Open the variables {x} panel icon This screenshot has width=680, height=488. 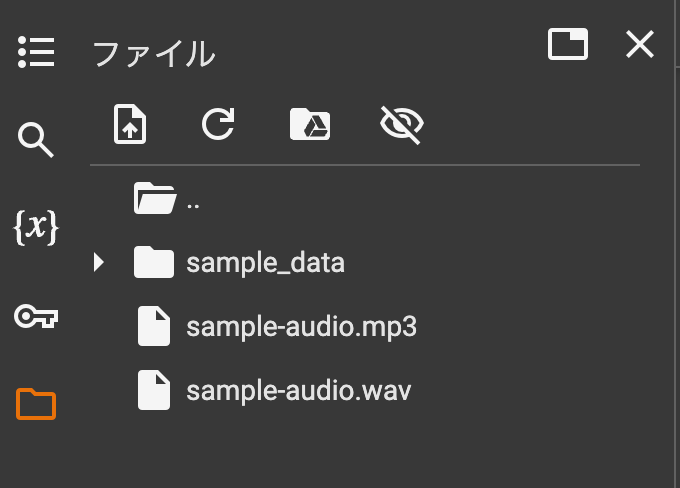(x=36, y=227)
